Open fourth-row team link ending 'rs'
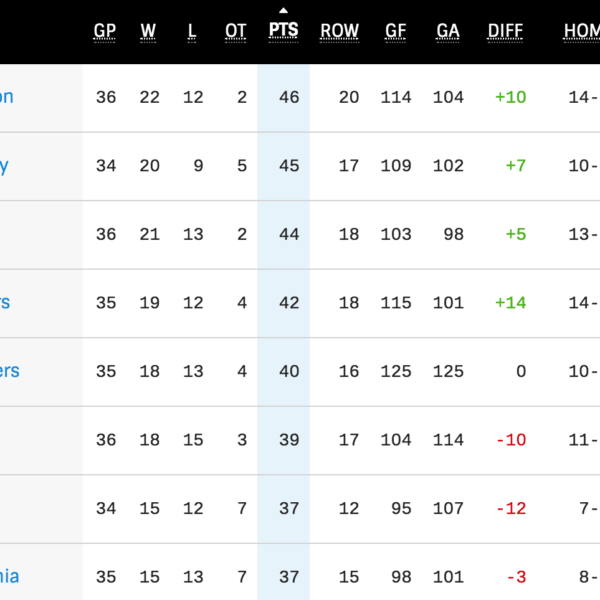Viewport: 600px width, 600px height. click(5, 302)
